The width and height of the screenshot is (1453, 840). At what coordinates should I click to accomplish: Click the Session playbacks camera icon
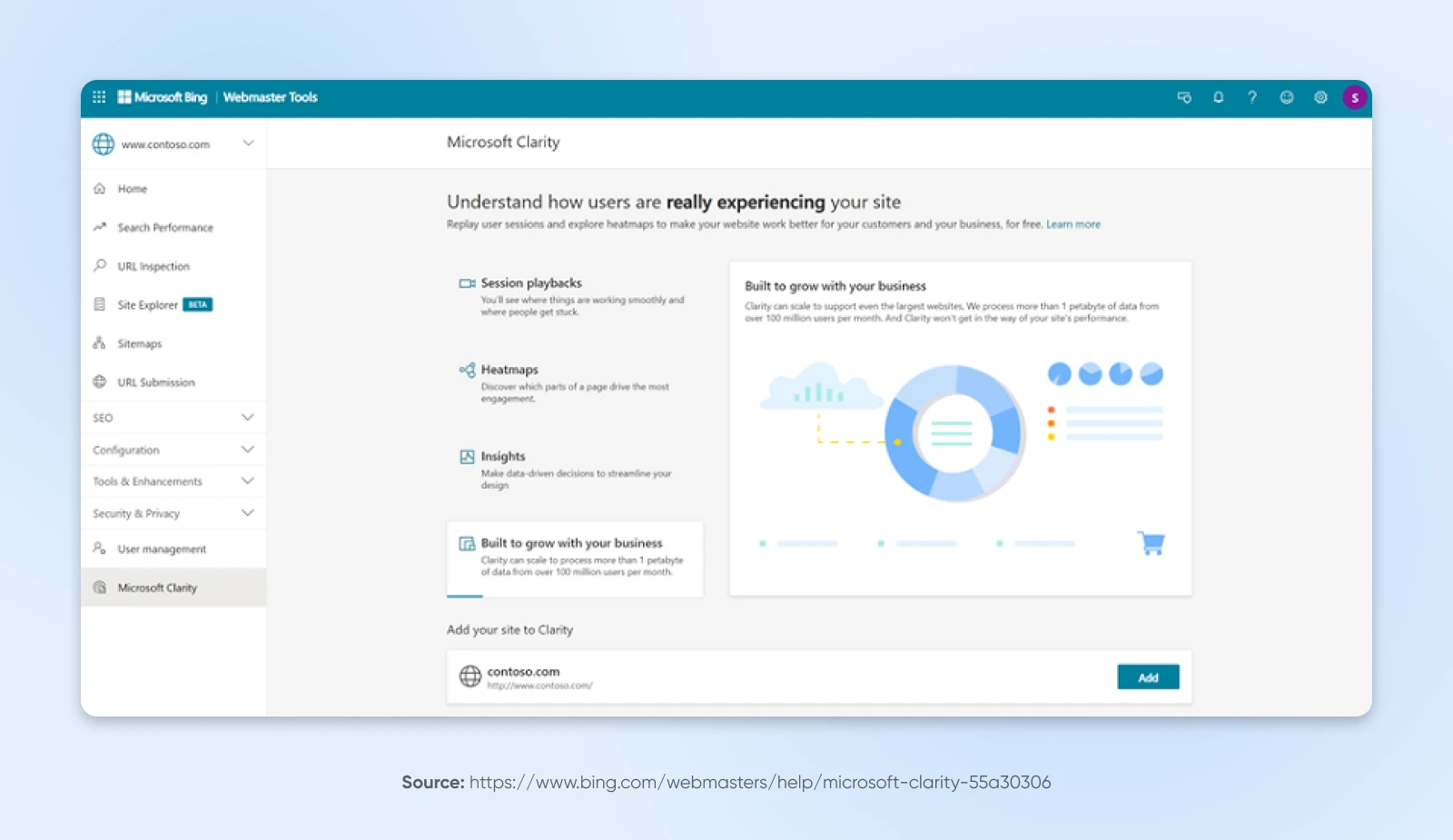point(467,283)
